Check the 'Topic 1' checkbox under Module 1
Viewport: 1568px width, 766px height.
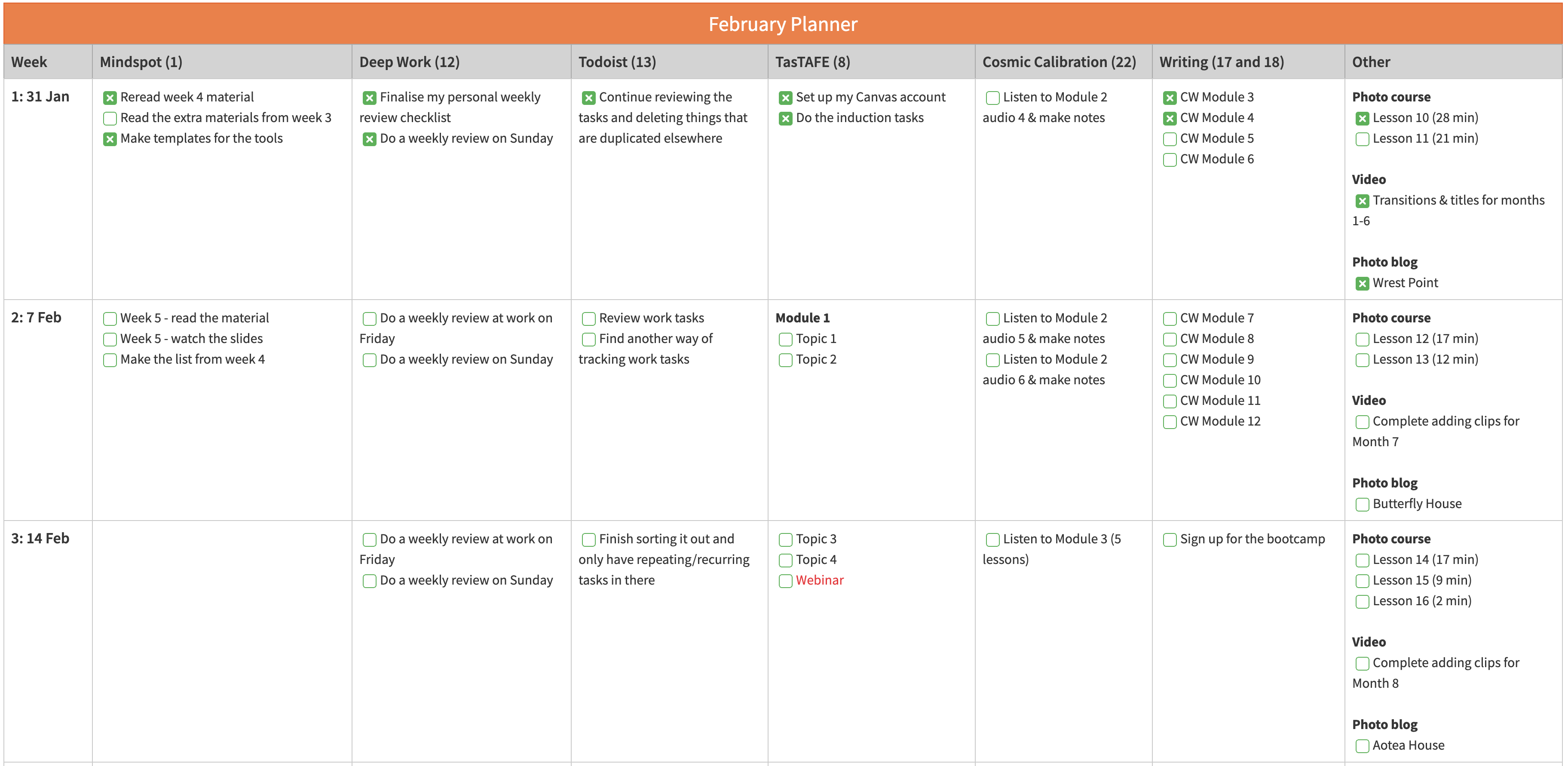pos(785,340)
